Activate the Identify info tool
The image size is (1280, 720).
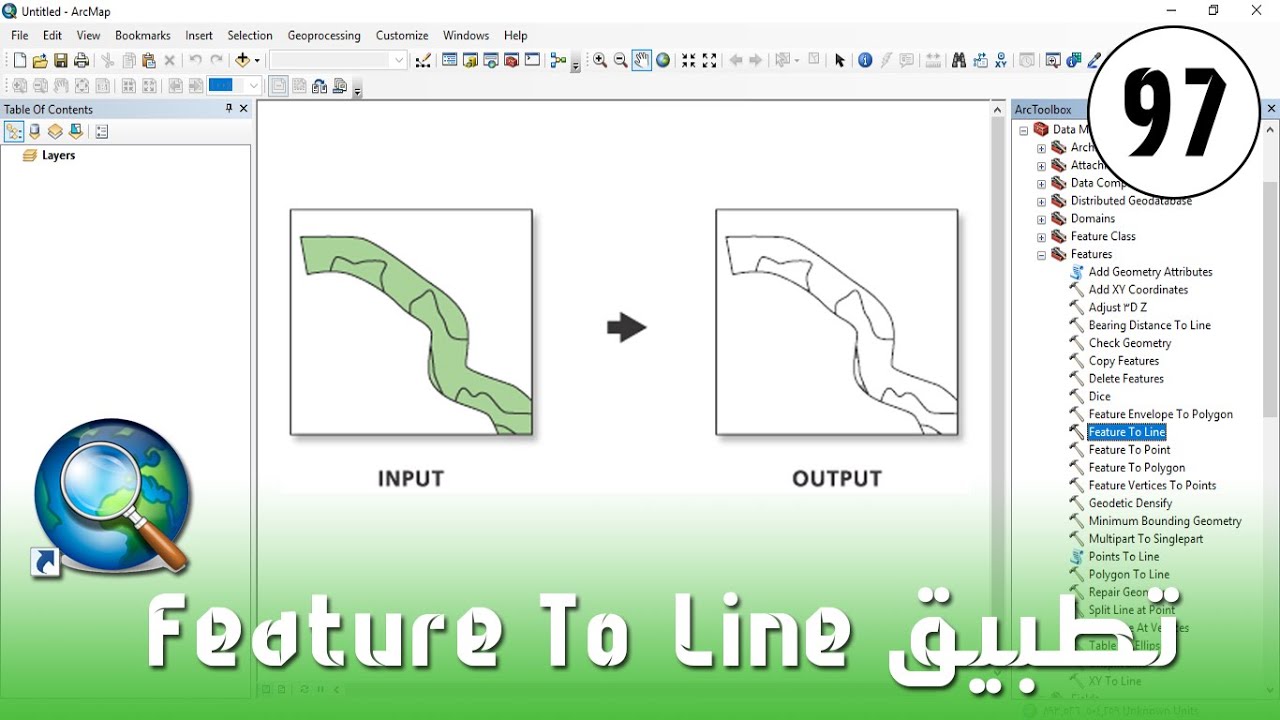coord(865,61)
